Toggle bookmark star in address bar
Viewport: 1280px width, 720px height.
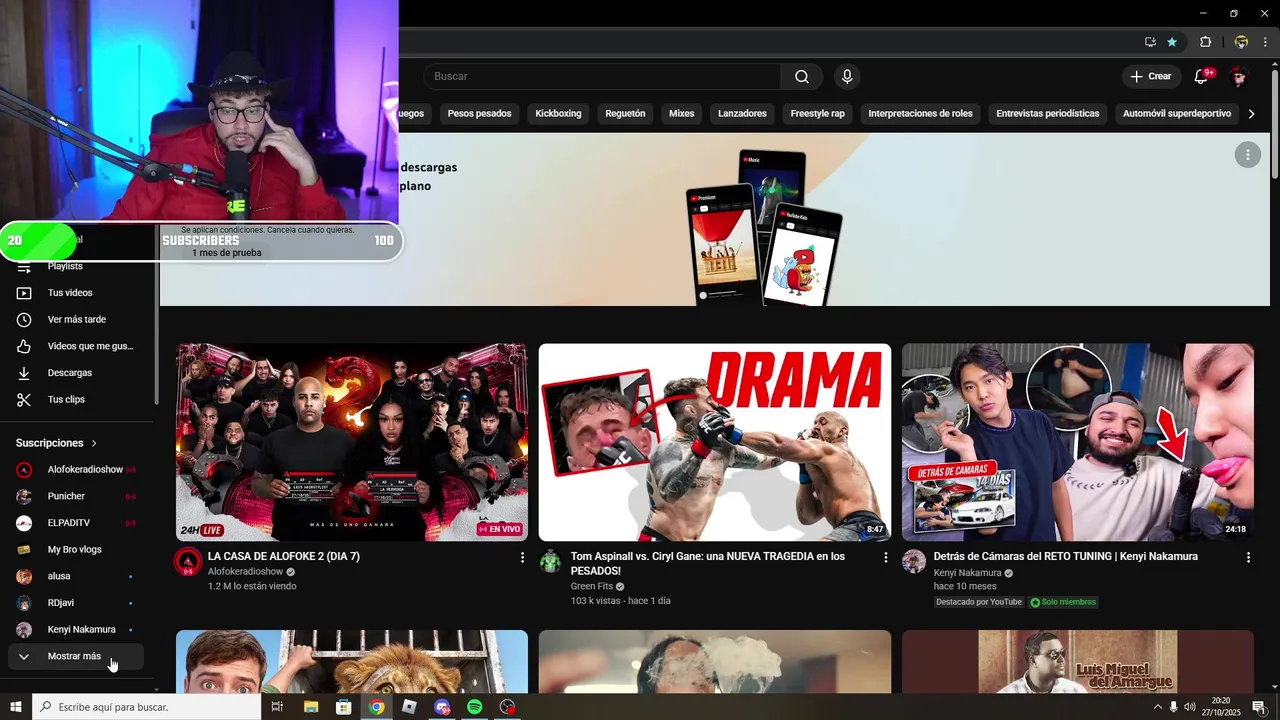point(1172,42)
